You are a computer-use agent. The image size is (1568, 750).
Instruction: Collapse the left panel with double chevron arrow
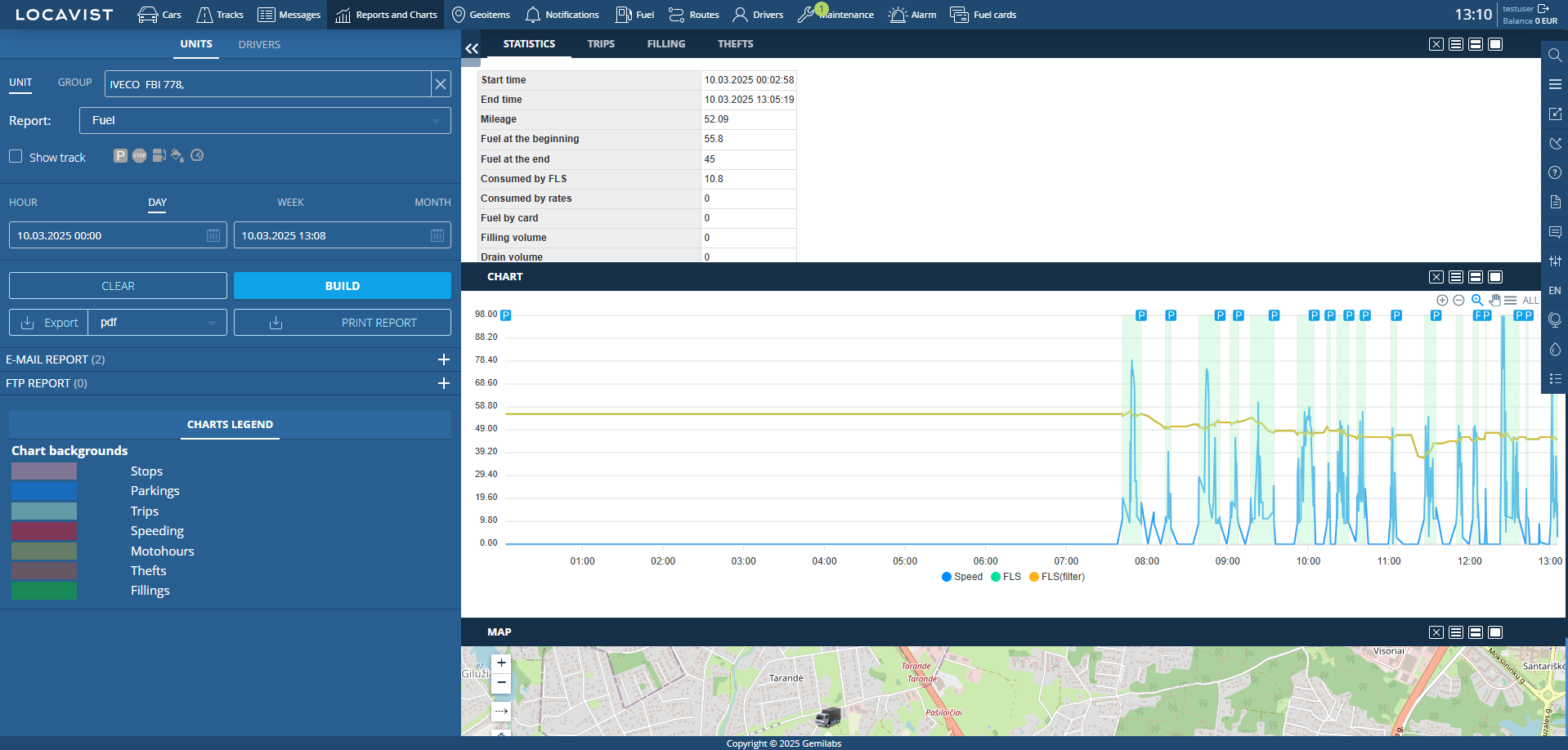(472, 49)
